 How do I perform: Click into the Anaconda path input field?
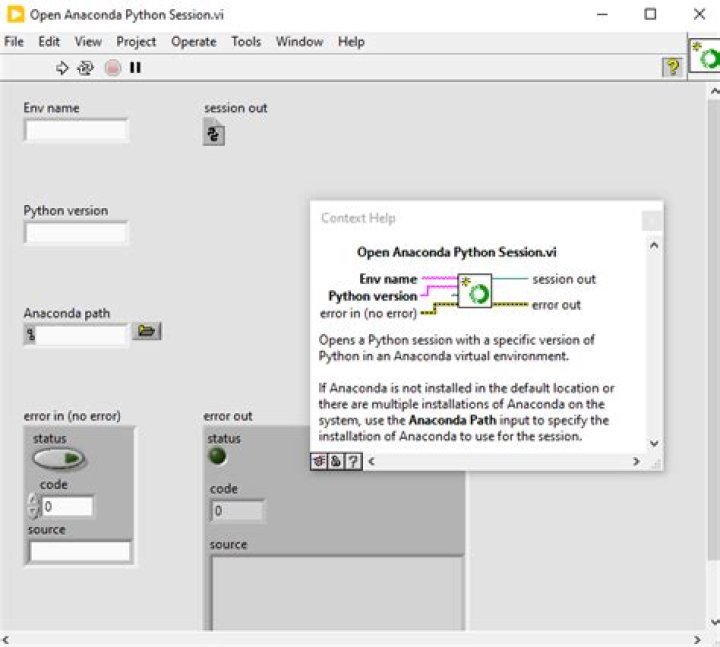[x=82, y=335]
